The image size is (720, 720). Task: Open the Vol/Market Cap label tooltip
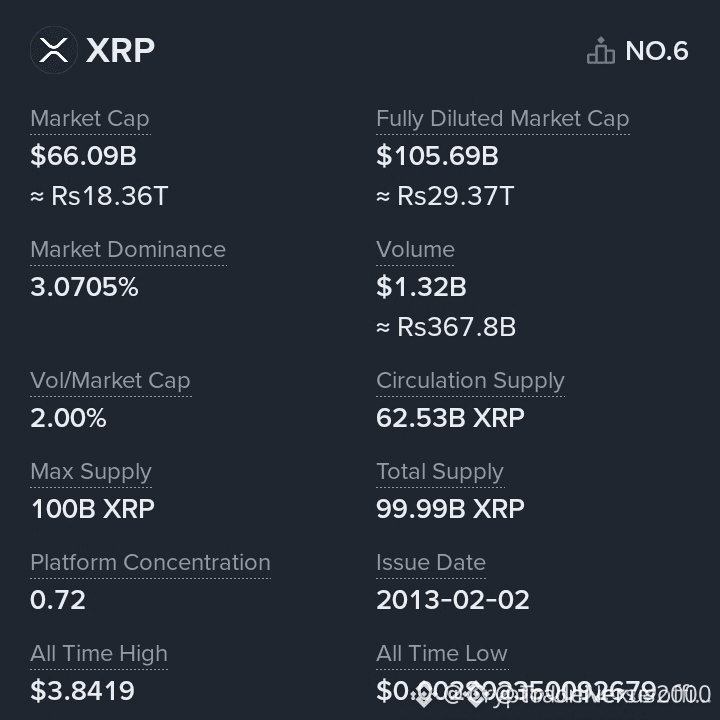point(110,381)
